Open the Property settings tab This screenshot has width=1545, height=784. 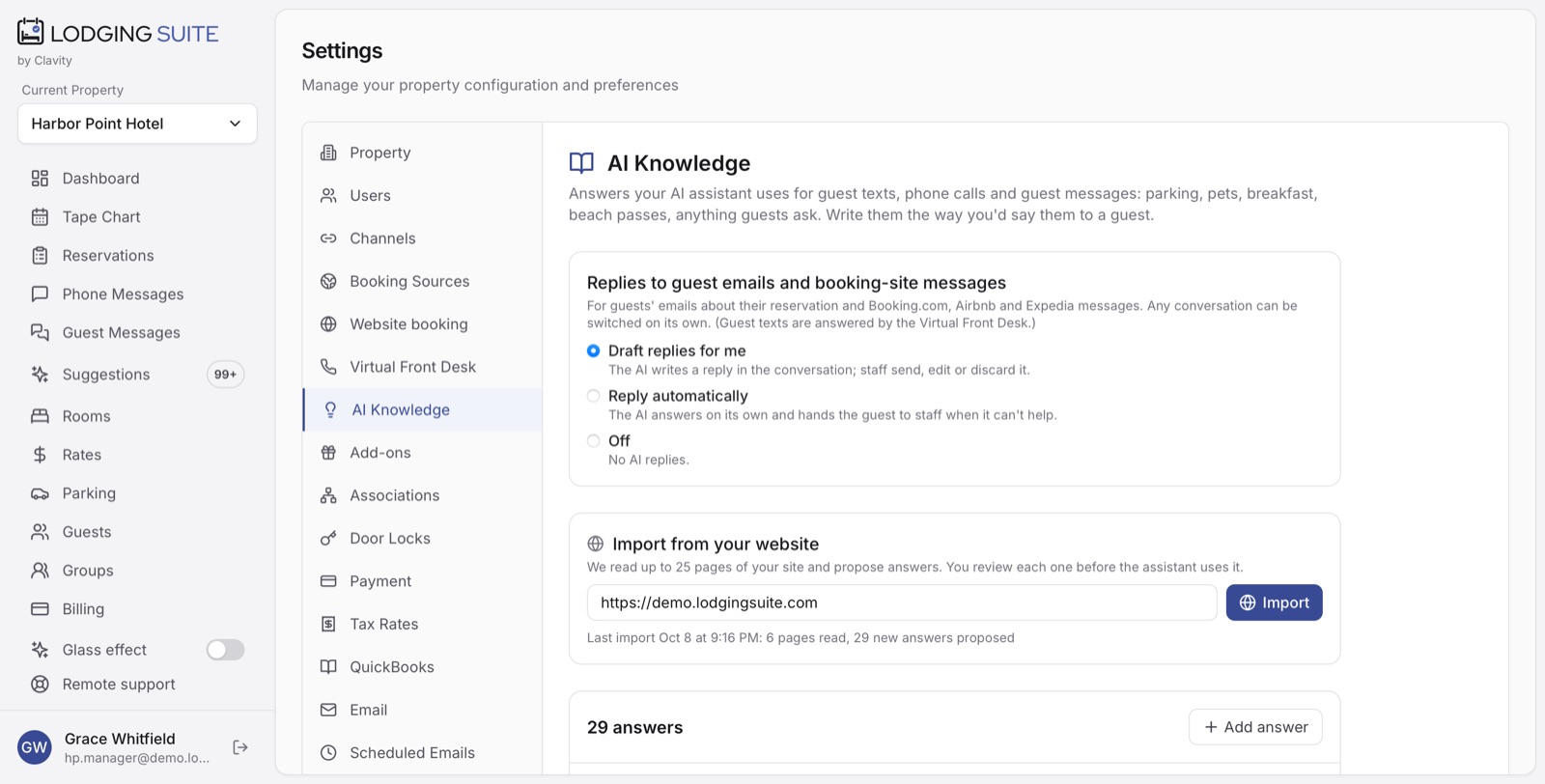click(x=422, y=153)
